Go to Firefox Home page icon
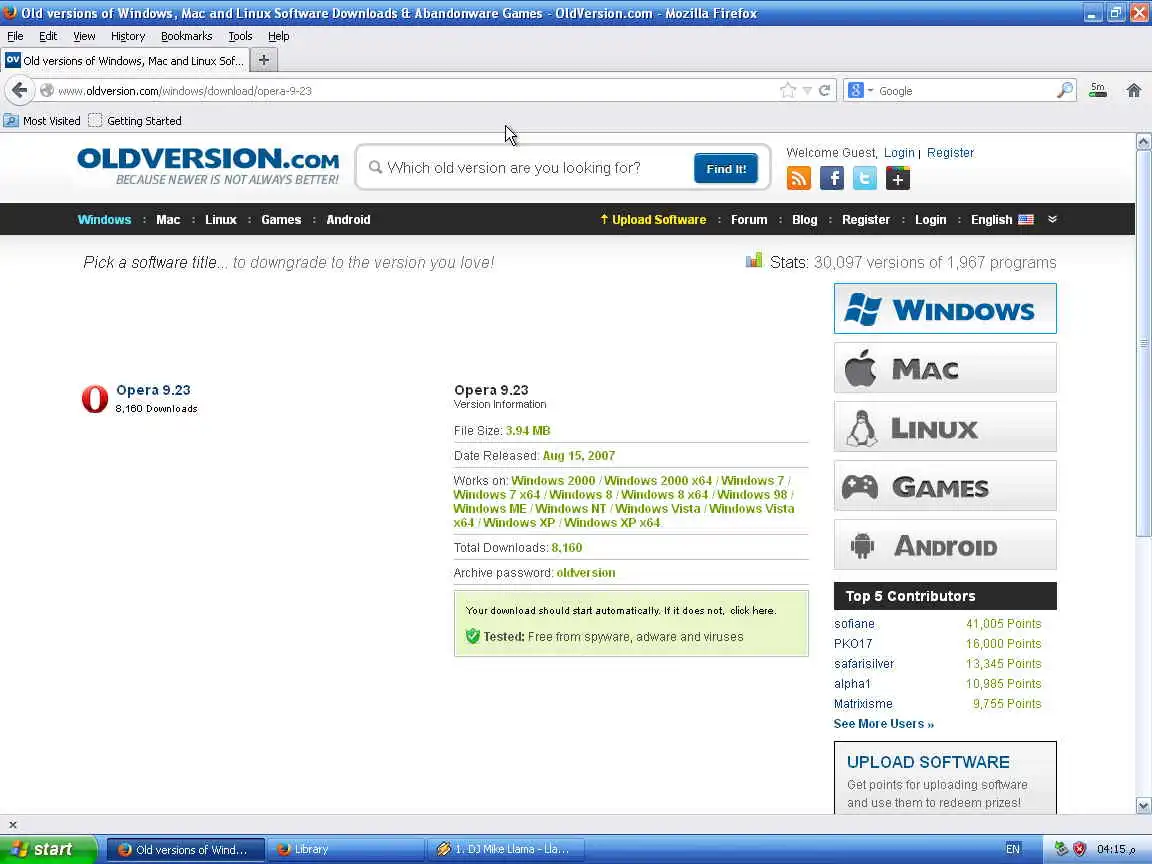Screen dimensions: 1152x864 coord(1134,90)
